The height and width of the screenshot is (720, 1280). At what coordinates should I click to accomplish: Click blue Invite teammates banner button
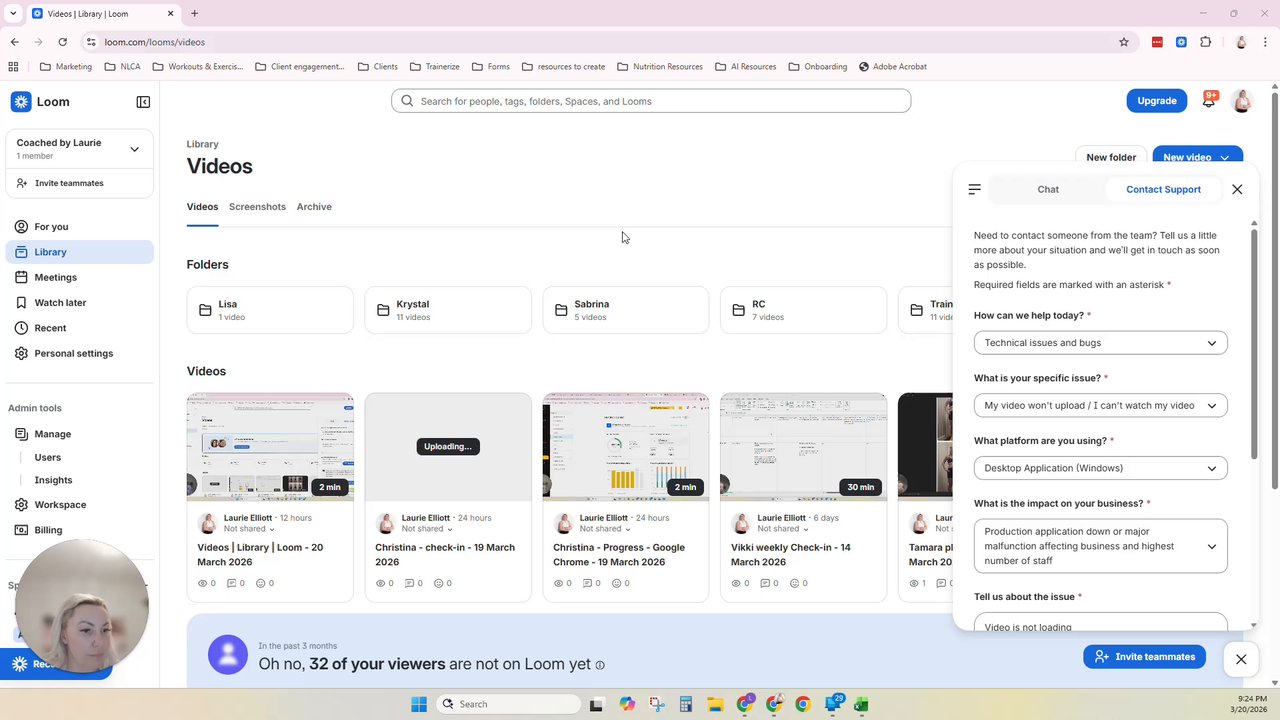[1144, 657]
